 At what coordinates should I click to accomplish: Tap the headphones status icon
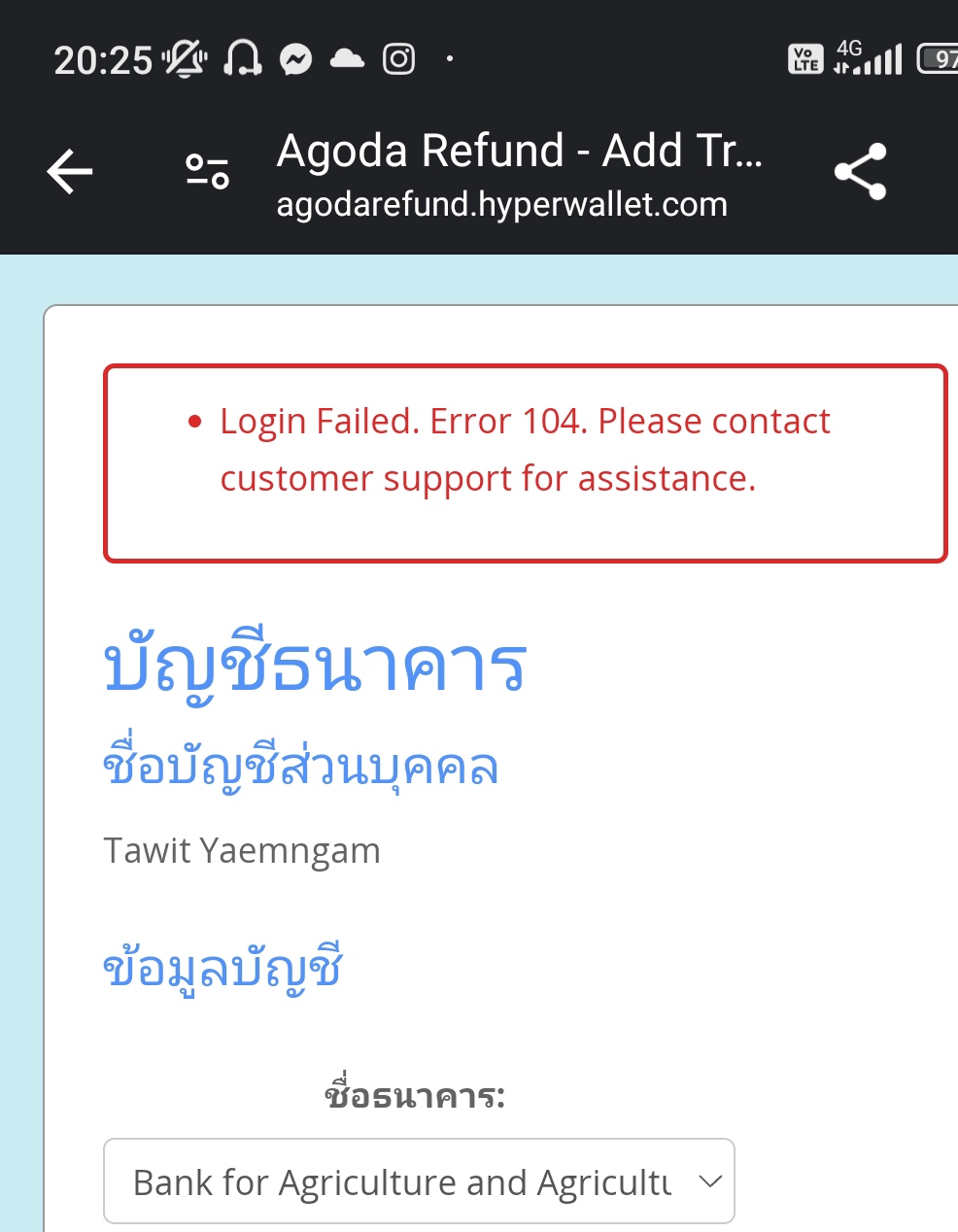pos(243,59)
